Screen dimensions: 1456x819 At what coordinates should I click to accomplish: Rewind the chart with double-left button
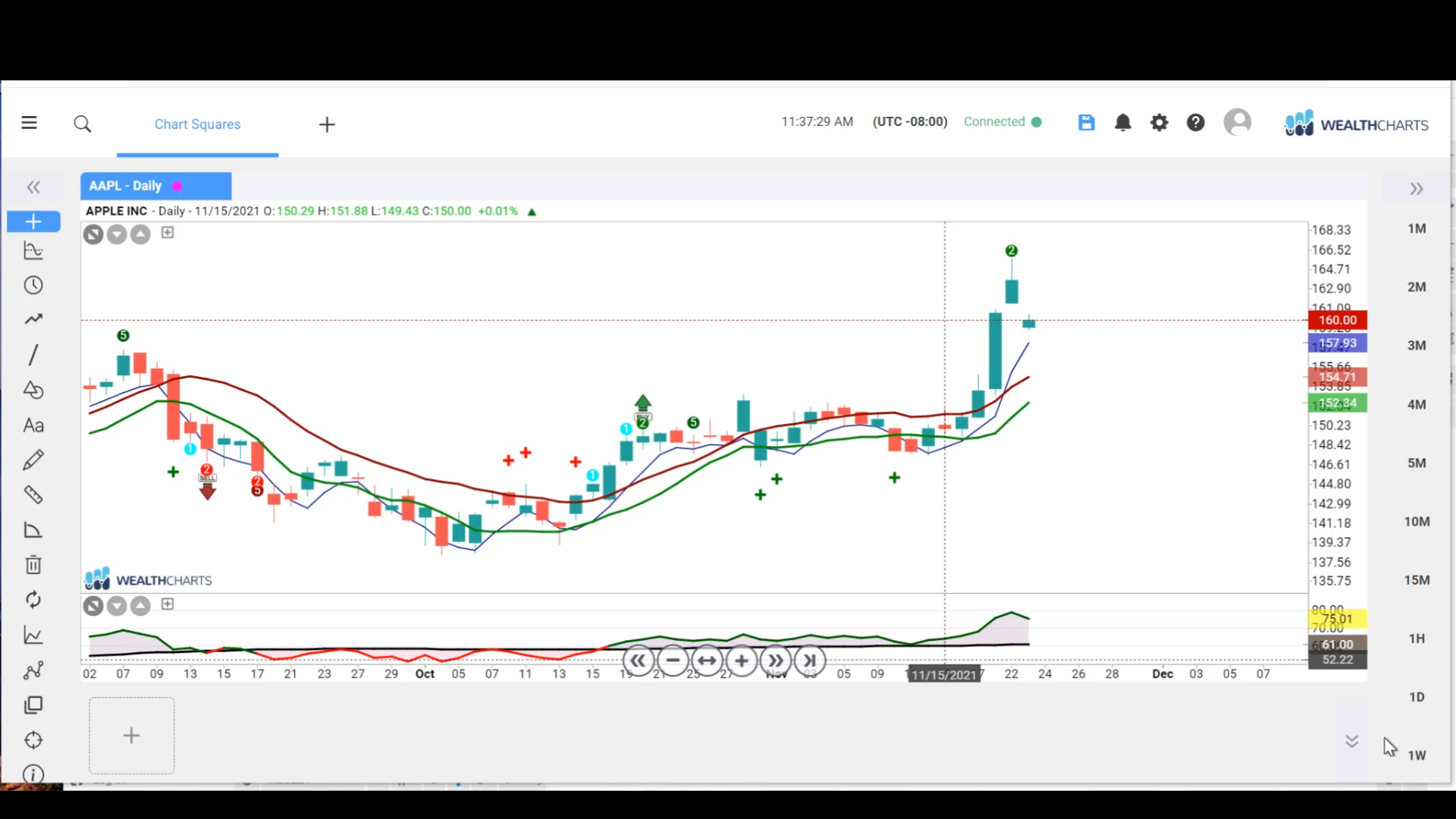click(x=638, y=661)
